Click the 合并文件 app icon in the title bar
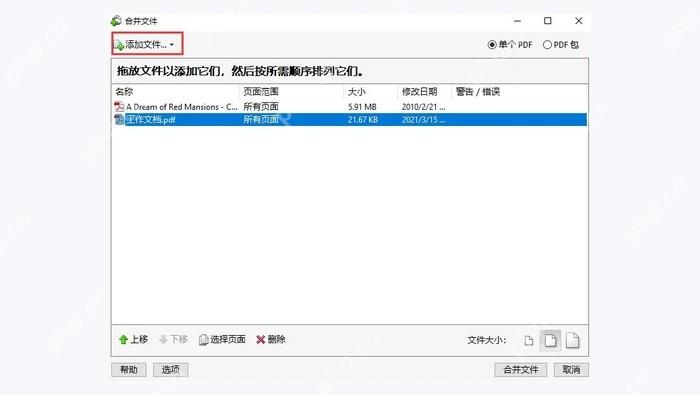 (116, 21)
